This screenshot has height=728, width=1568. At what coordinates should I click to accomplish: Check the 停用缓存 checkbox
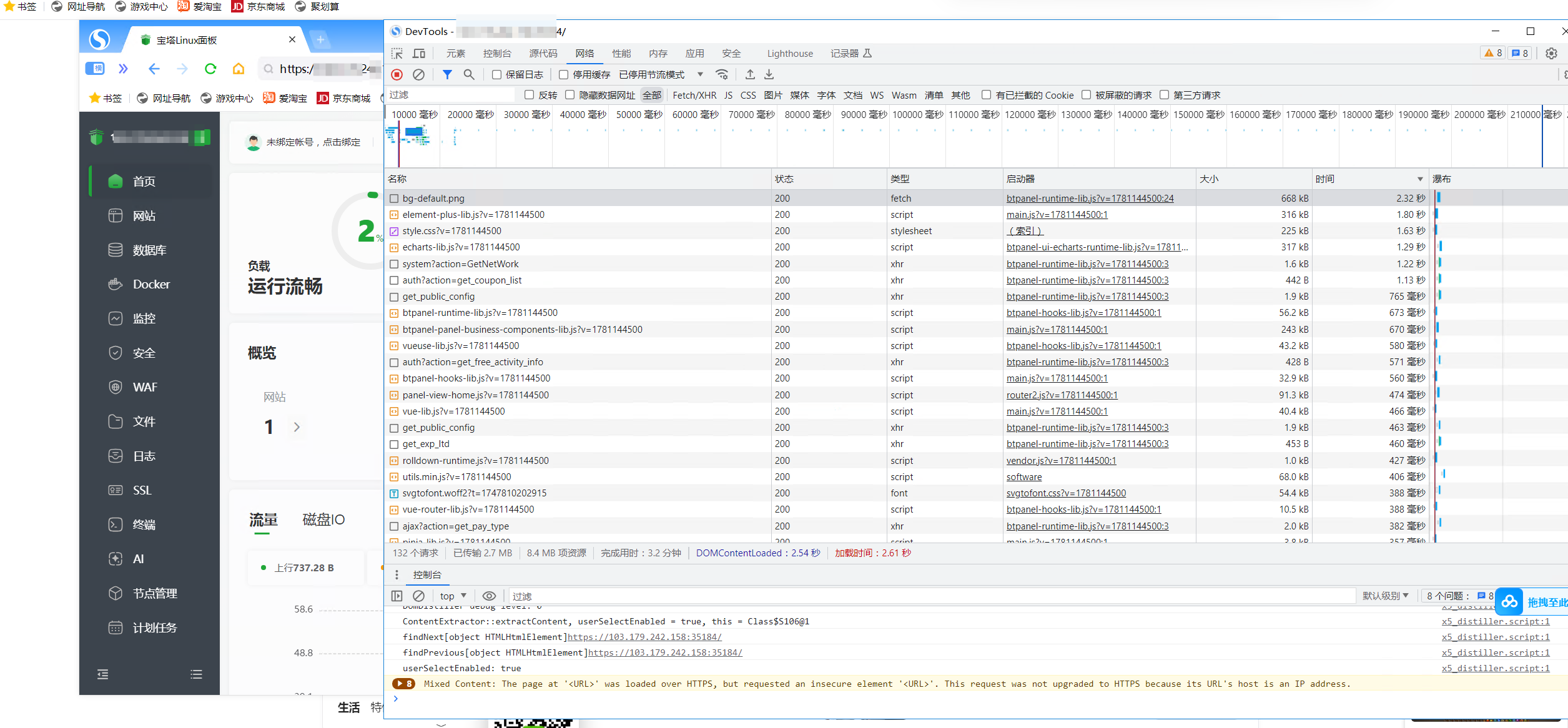(563, 75)
